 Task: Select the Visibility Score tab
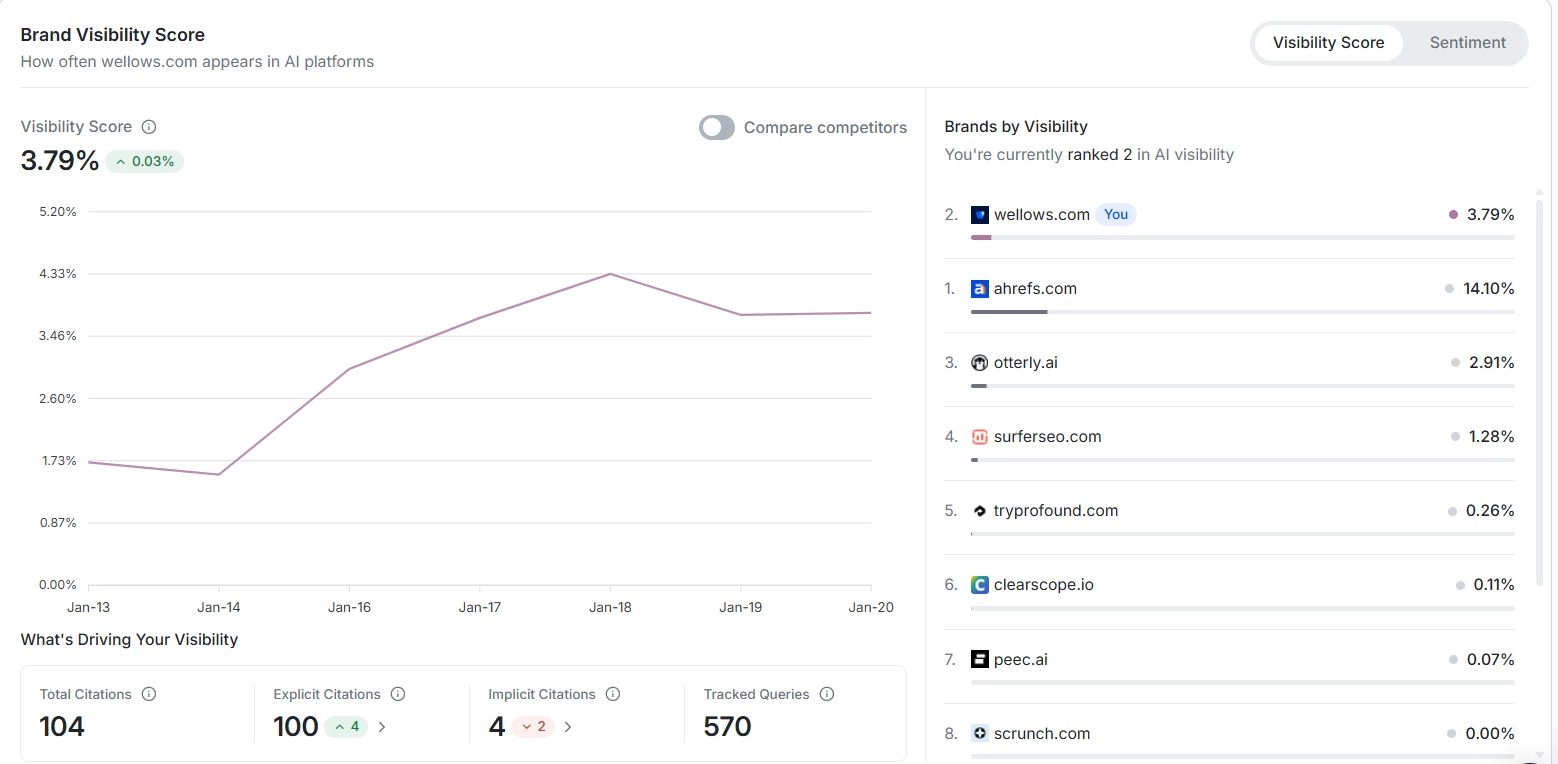(x=1328, y=43)
